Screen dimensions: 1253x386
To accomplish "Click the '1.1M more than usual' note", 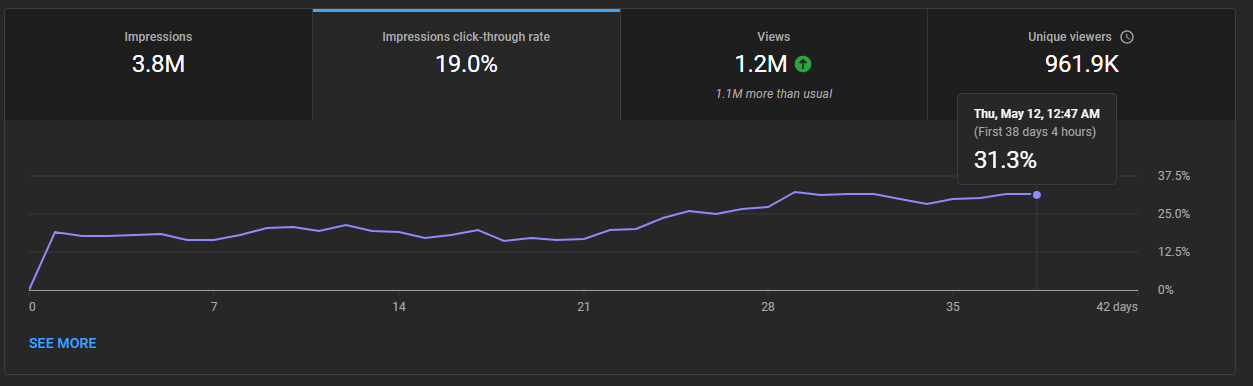I will coord(773,94).
